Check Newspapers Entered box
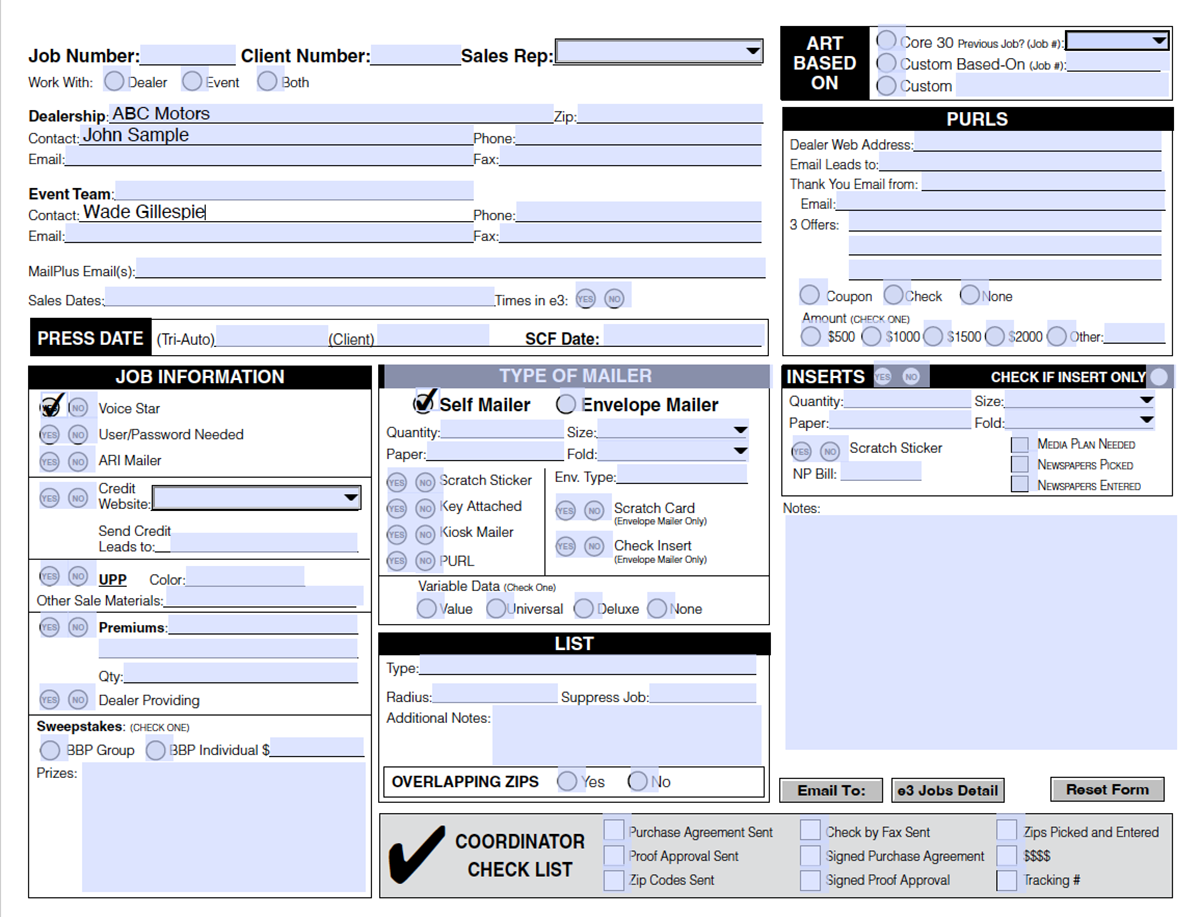This screenshot has width=1200, height=917. pos(1020,484)
